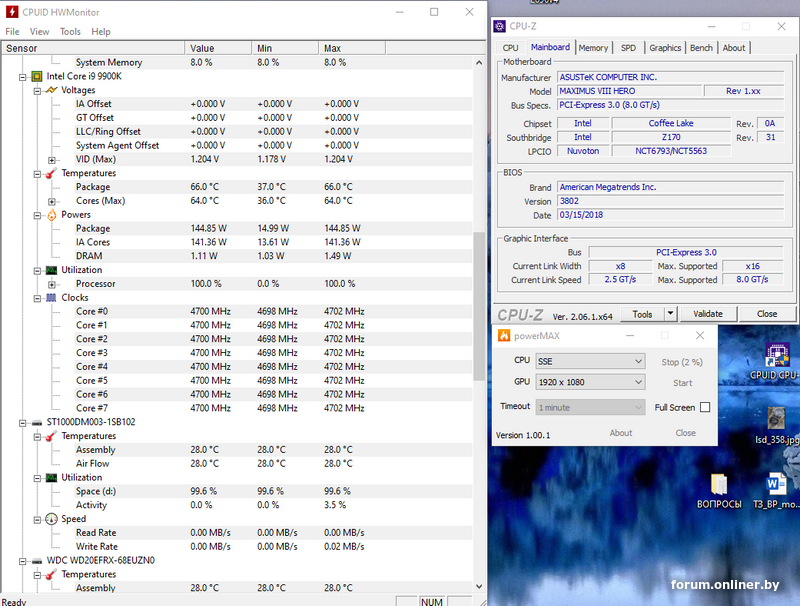Switch to the CPU tab in CPU-Z

[510, 47]
